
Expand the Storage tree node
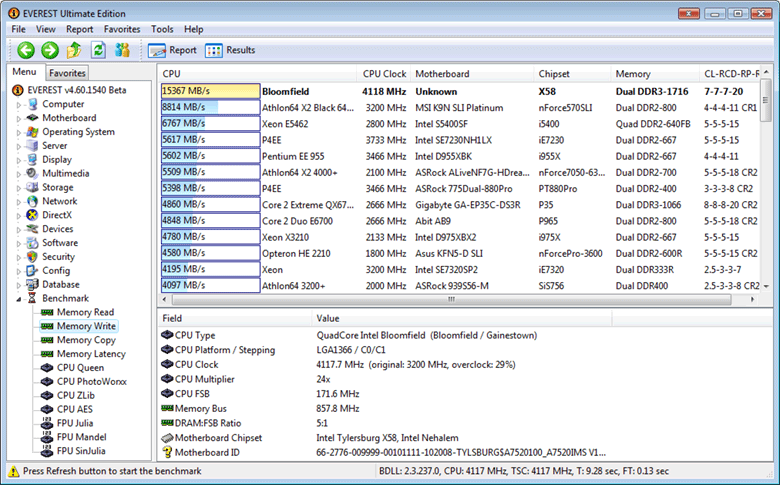19,189
